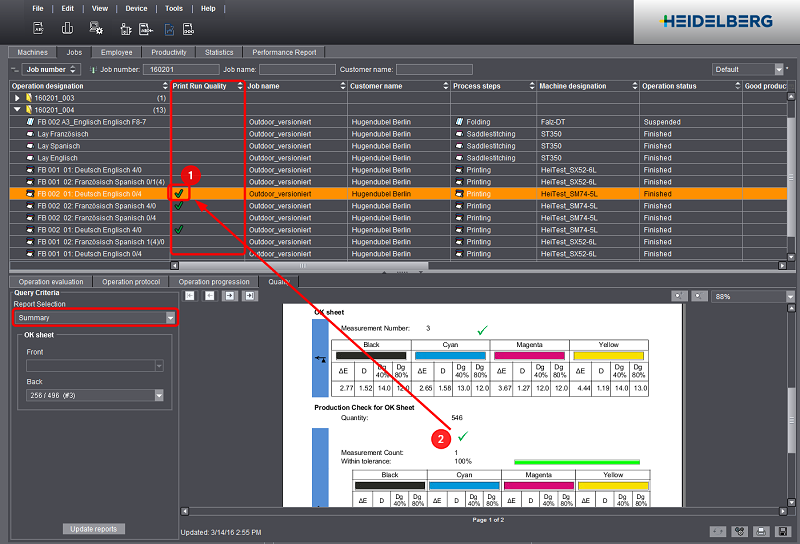This screenshot has height=544, width=800.
Task: Click the highlighted blue chart toolbar icon
Action: coord(168,29)
